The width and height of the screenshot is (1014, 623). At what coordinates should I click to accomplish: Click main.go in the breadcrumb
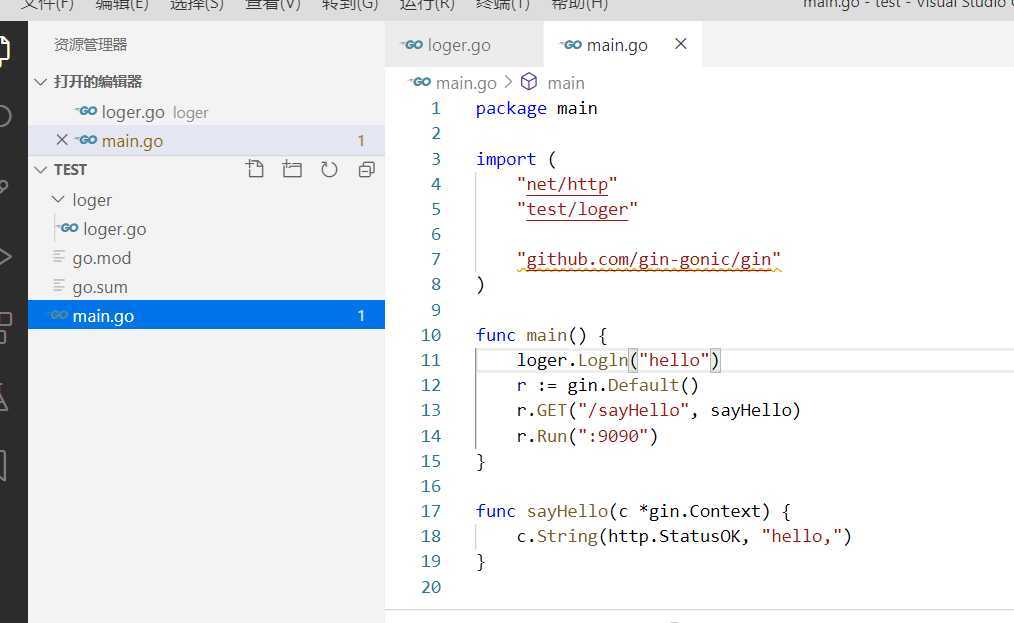pos(466,83)
